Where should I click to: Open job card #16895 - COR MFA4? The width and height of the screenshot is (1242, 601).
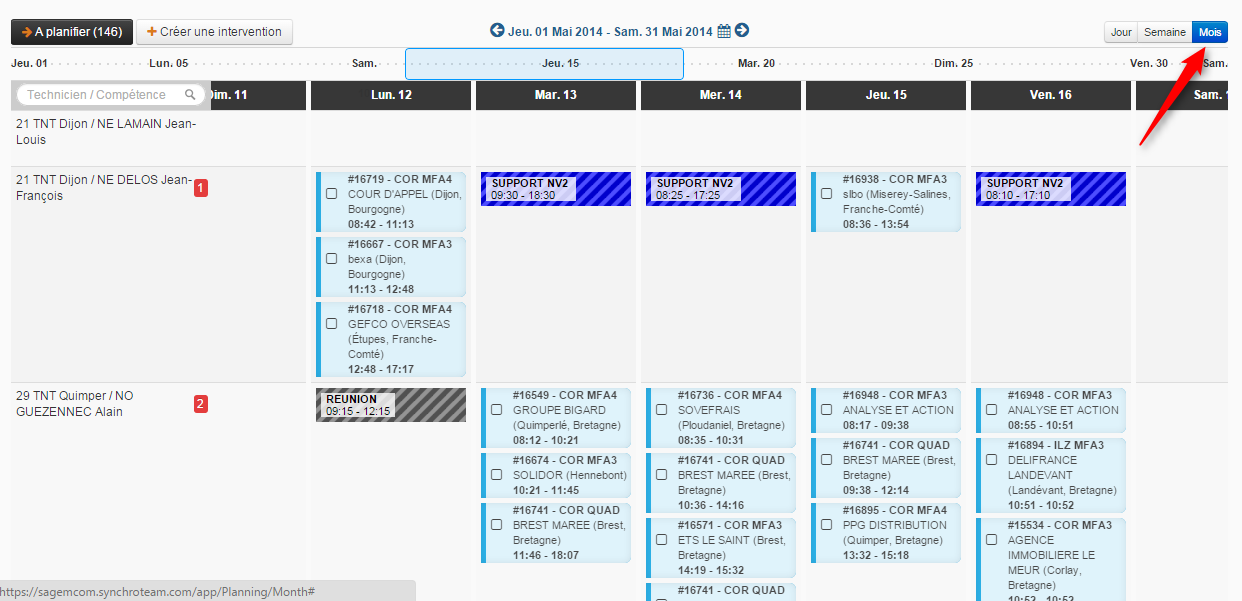pyautogui.click(x=886, y=533)
